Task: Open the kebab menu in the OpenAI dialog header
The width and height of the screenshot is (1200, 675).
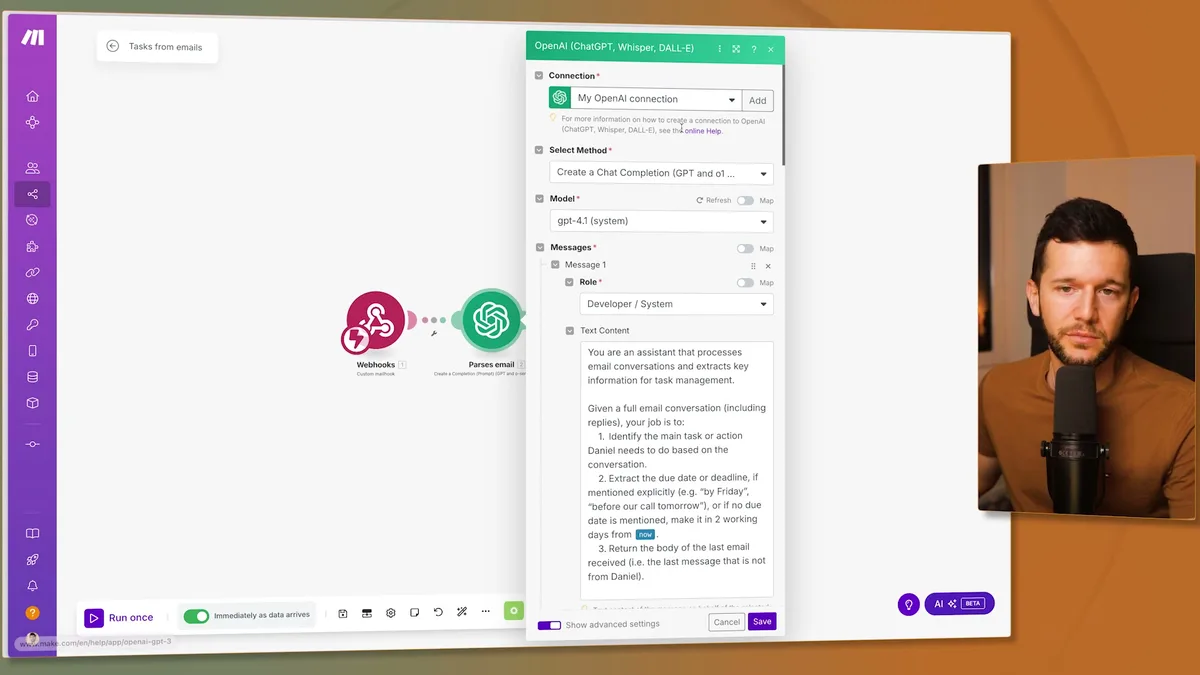Action: point(719,48)
